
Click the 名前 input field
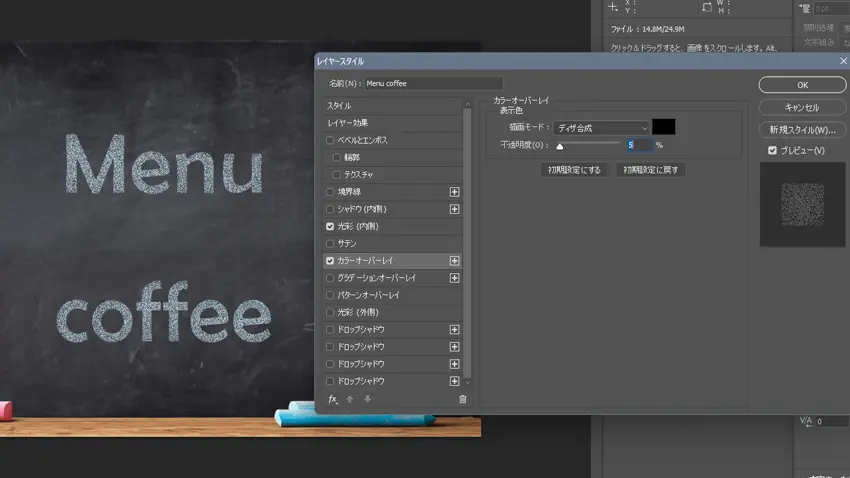pos(433,84)
